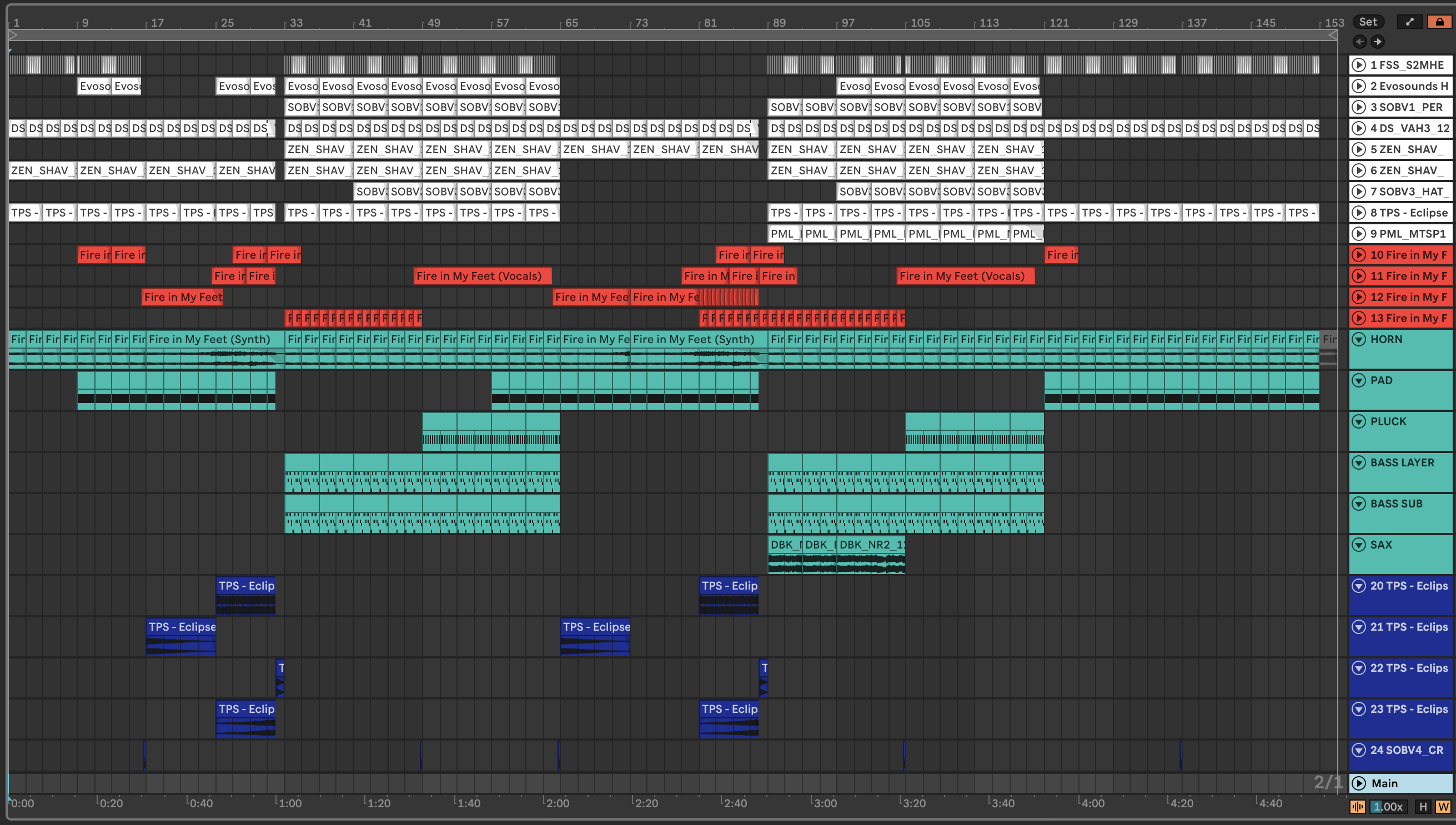Viewport: 1456px width, 825px height.
Task: Click the H optimize height button
Action: (x=1423, y=806)
